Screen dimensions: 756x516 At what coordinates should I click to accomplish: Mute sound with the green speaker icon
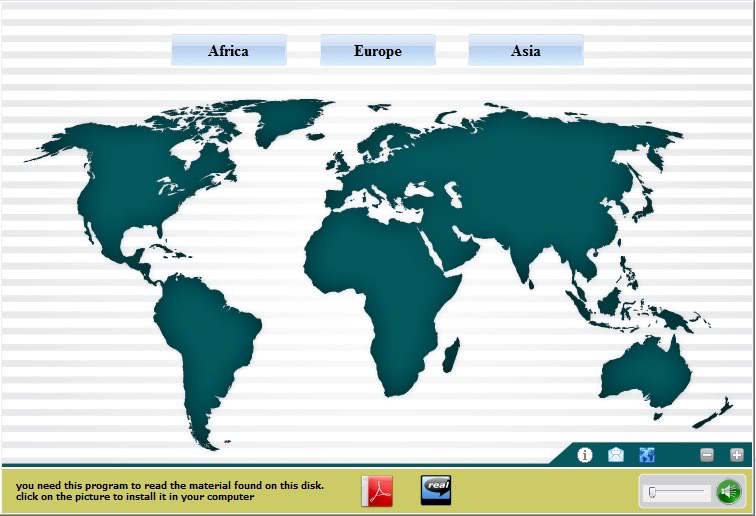(x=729, y=491)
